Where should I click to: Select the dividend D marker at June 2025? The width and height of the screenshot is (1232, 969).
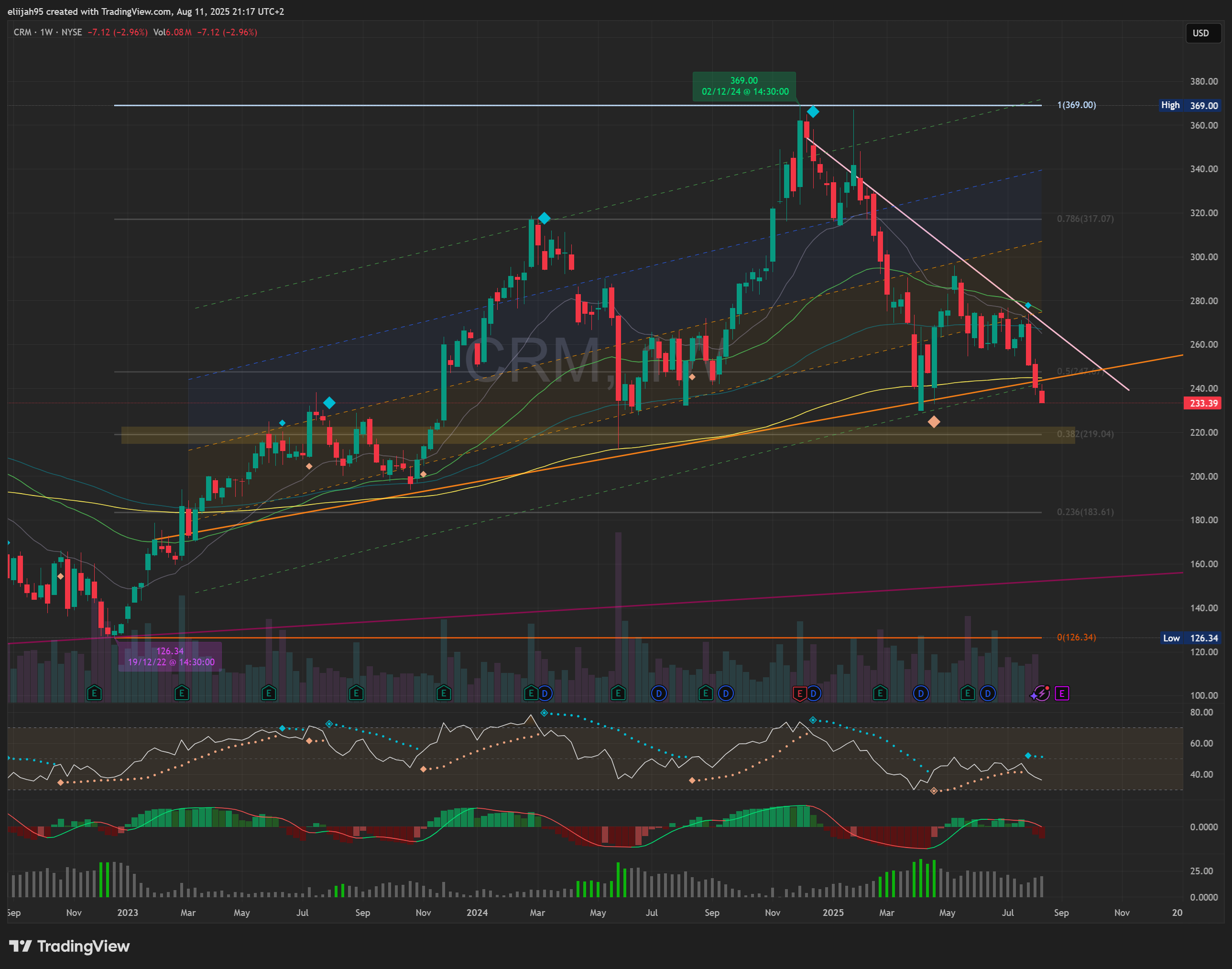click(988, 693)
